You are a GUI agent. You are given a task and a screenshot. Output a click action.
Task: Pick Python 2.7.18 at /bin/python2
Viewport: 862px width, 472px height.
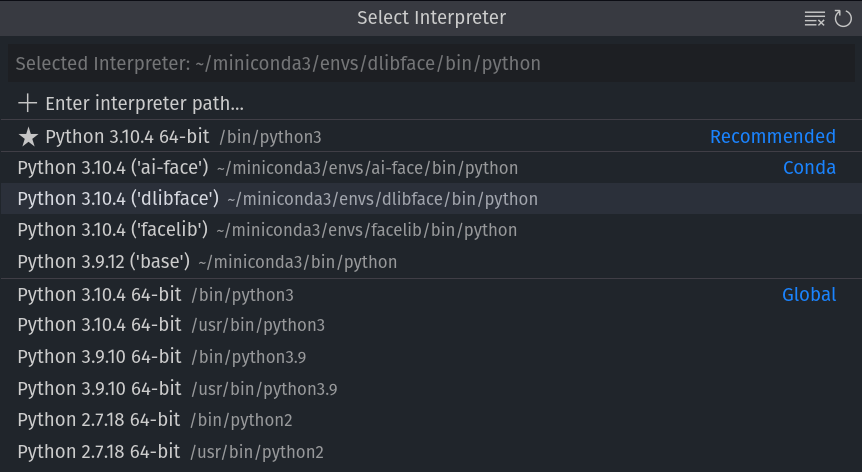coord(155,420)
